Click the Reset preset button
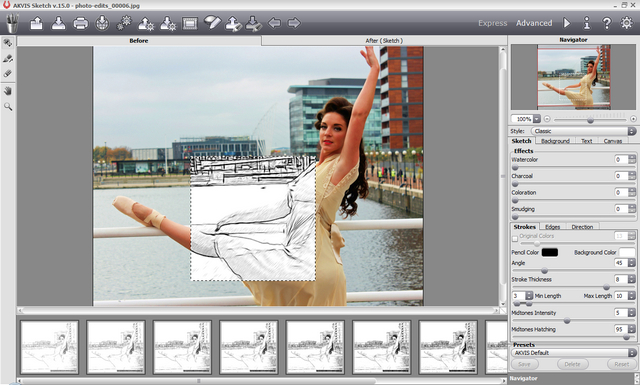Image resolution: width=640 pixels, height=385 pixels. click(x=622, y=364)
